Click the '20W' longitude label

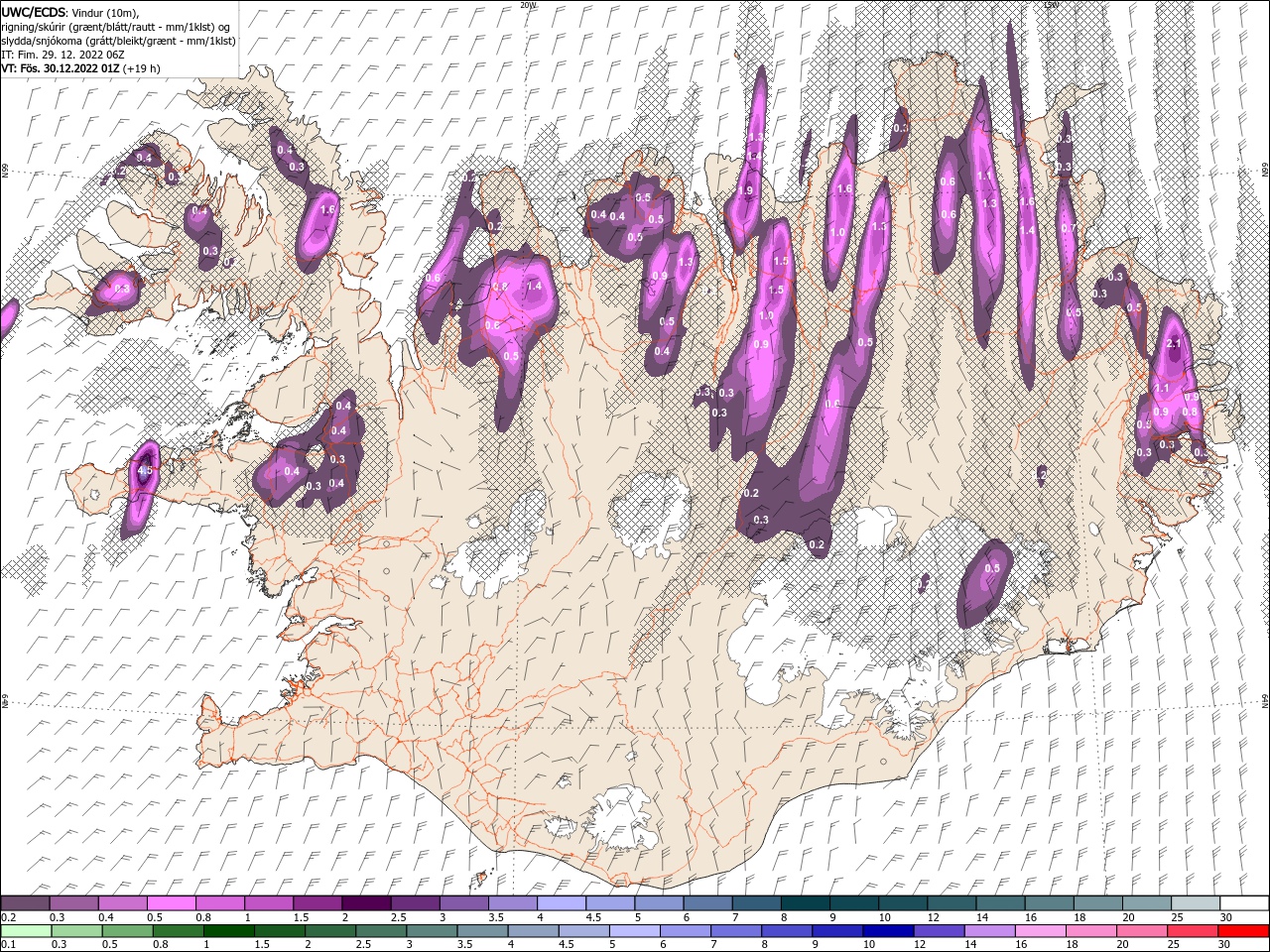[527, 5]
